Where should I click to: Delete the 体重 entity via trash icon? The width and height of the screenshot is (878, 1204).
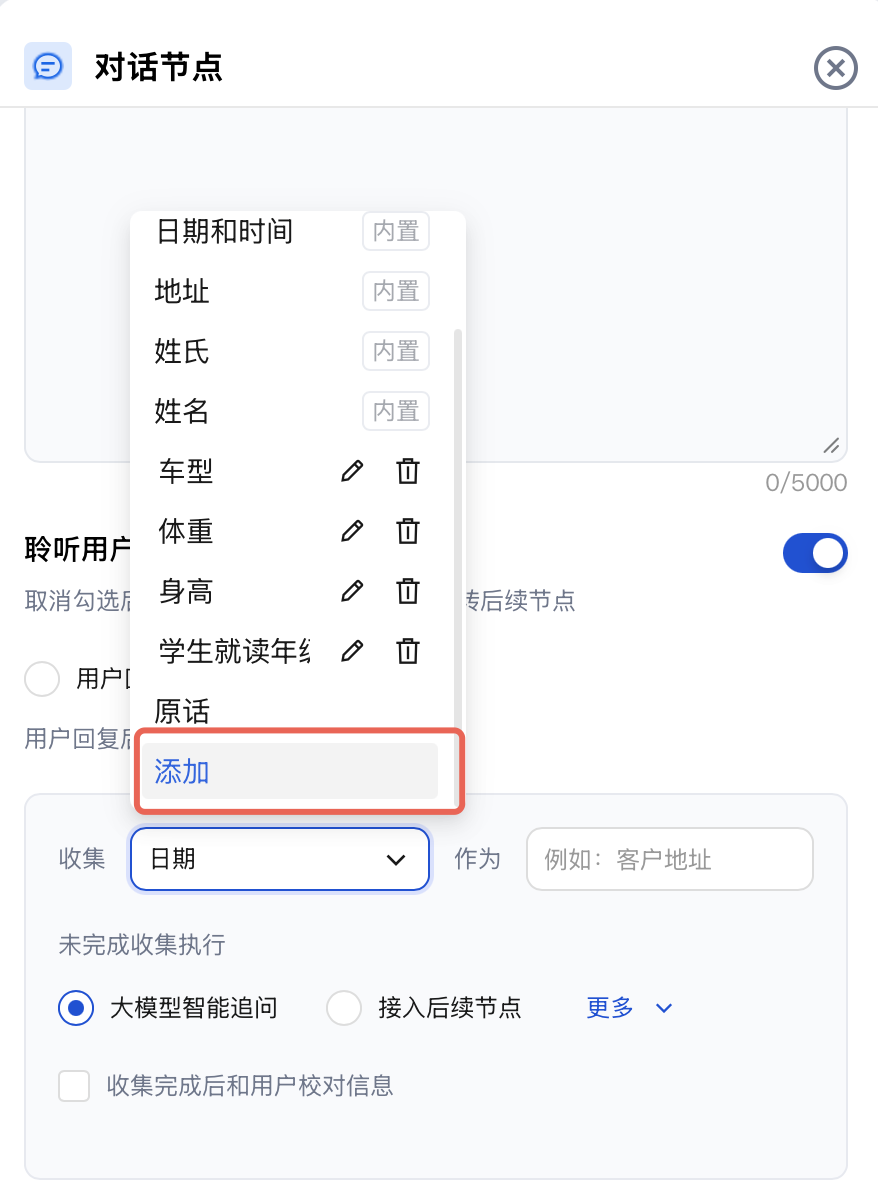(x=408, y=531)
